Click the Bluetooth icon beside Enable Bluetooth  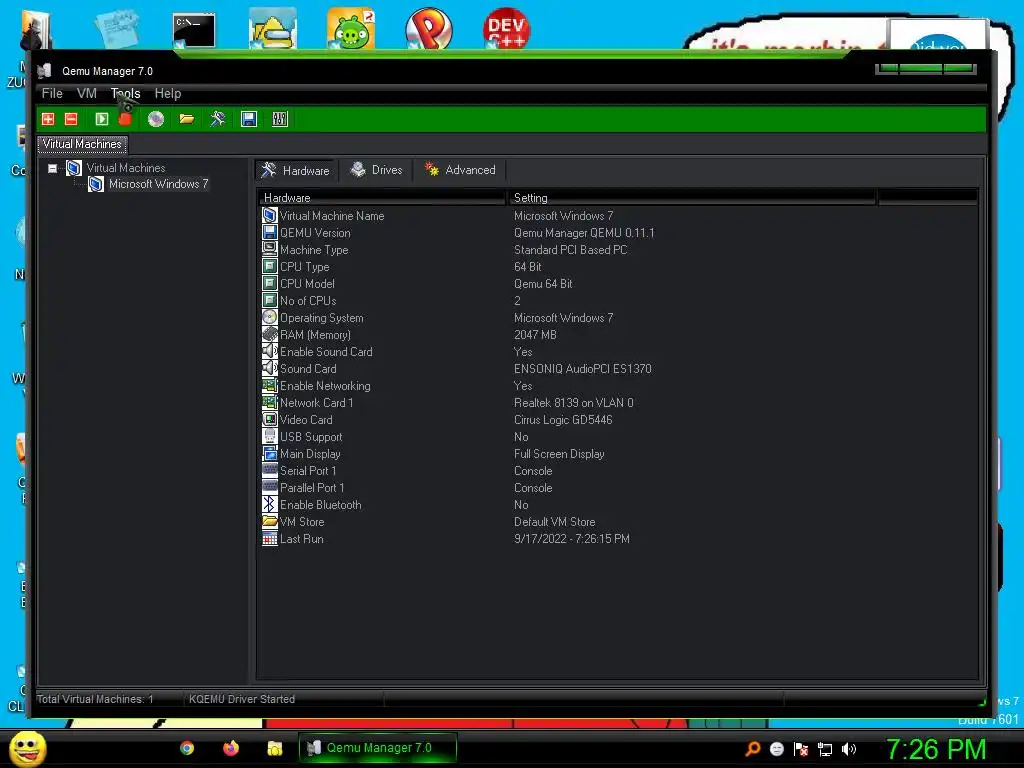pos(270,504)
